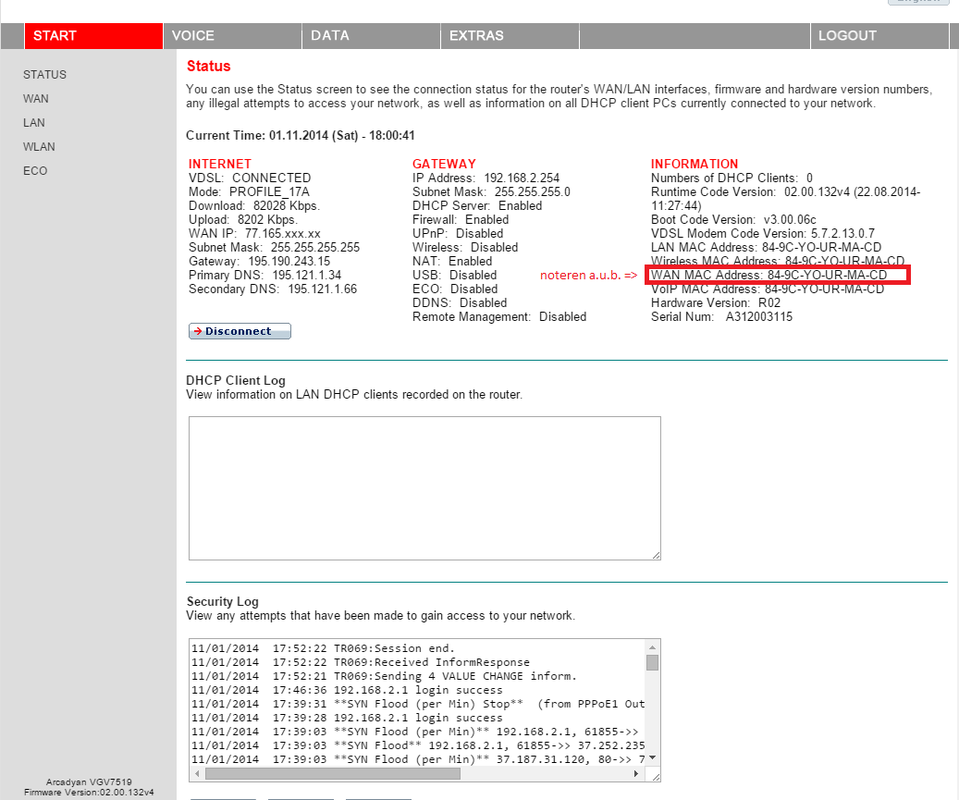Click the GATEWAY section heading
The image size is (959, 800).
(x=444, y=164)
